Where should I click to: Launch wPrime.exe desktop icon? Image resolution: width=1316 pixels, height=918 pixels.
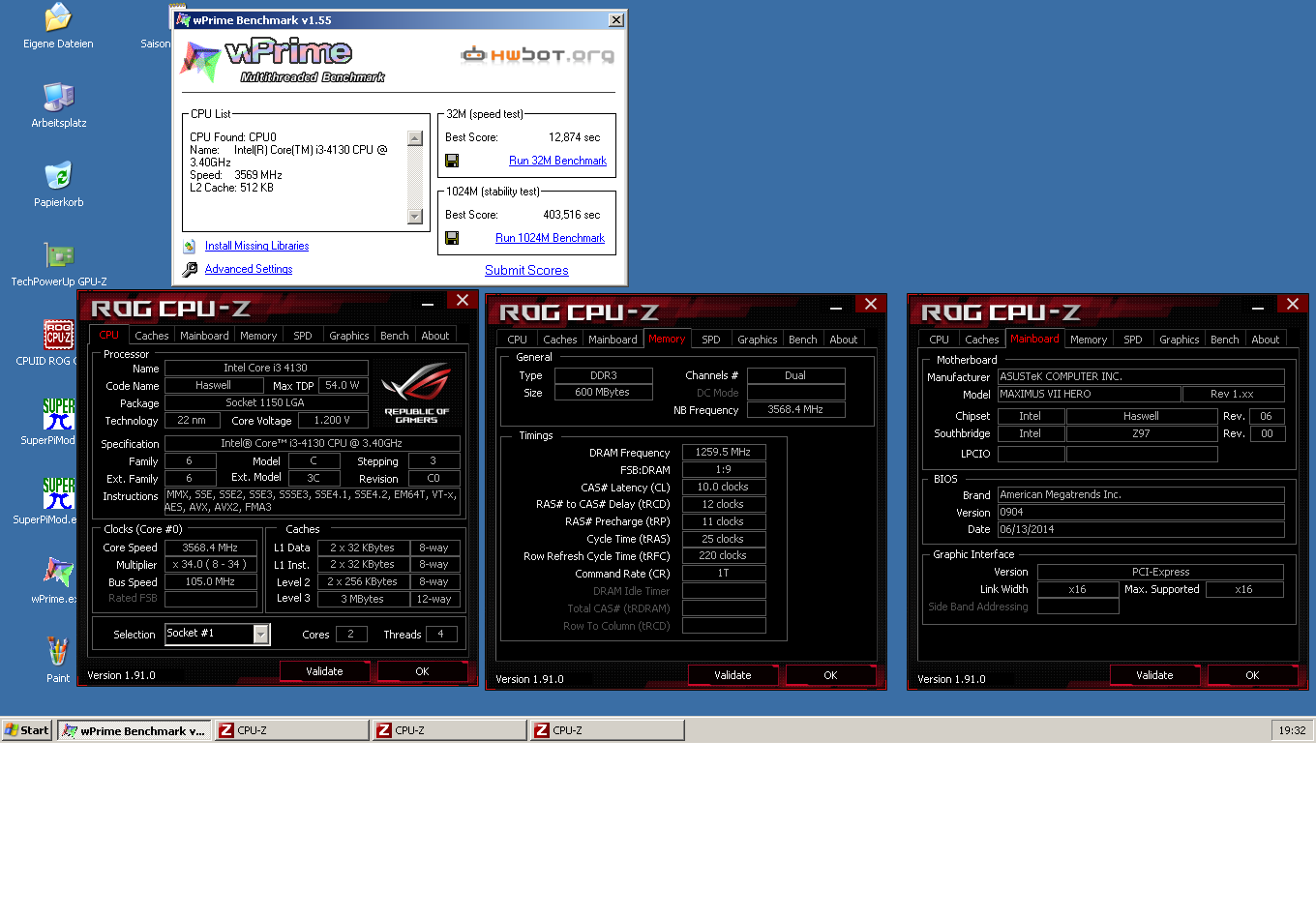[x=58, y=573]
